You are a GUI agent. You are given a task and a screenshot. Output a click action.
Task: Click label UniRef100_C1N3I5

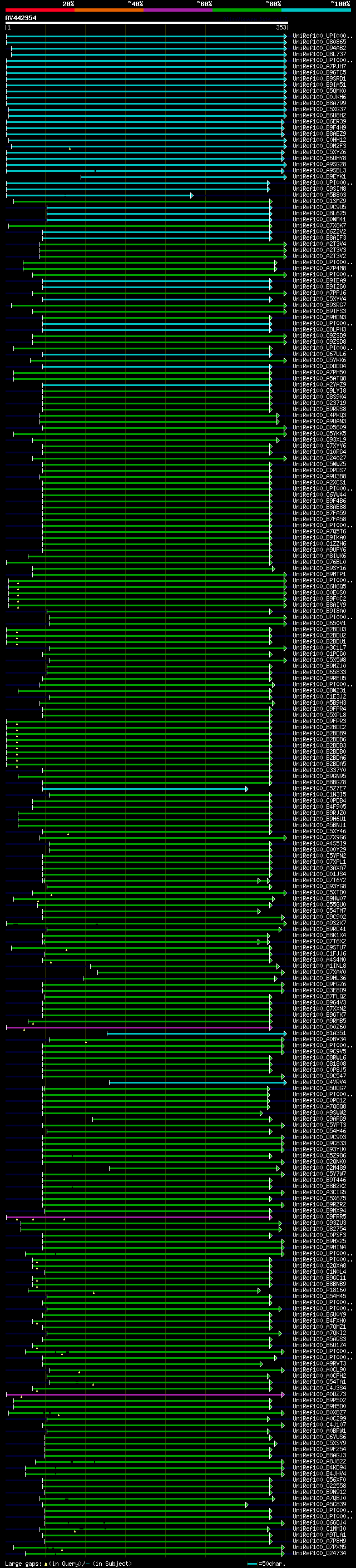click(x=319, y=794)
